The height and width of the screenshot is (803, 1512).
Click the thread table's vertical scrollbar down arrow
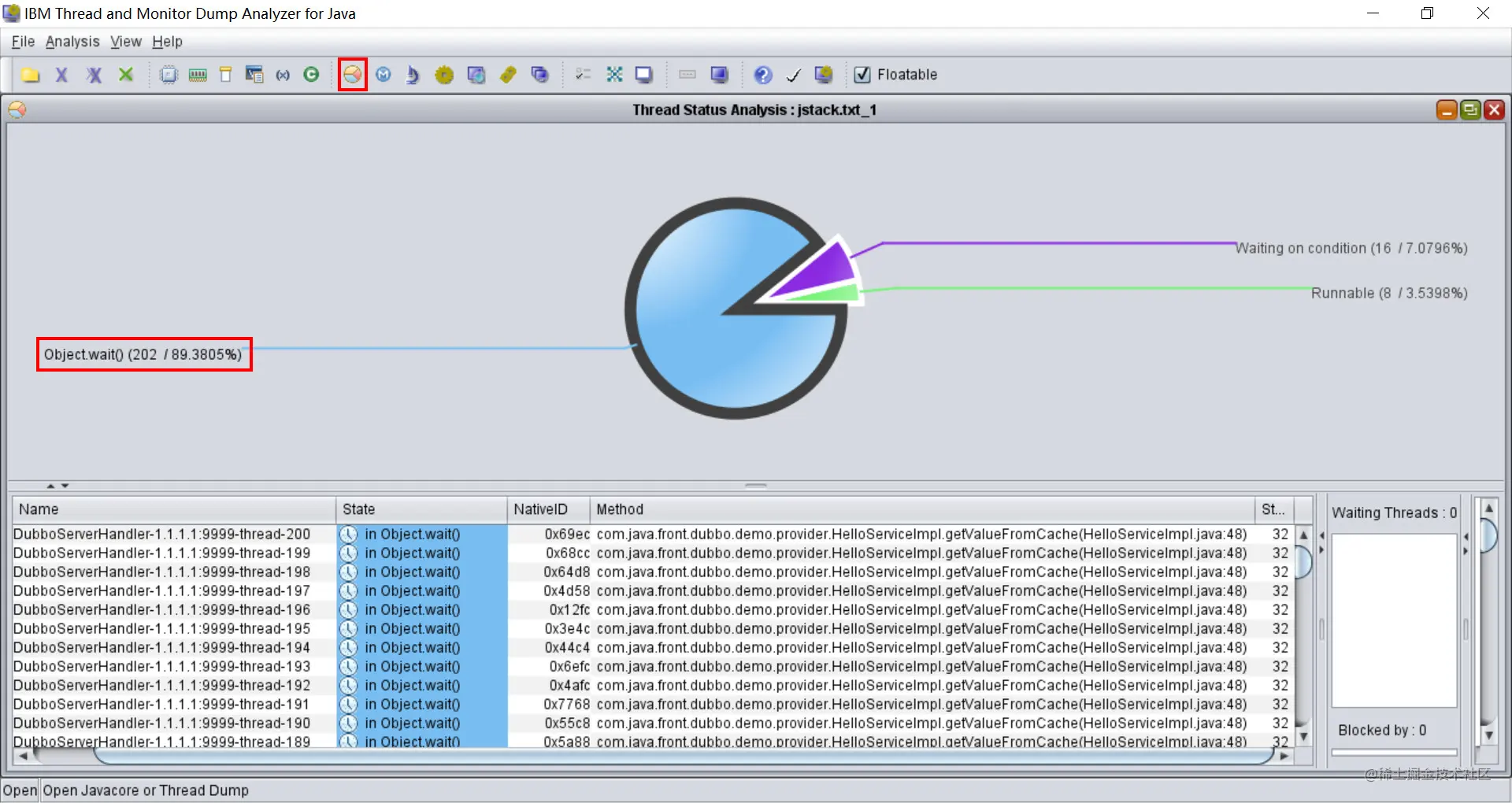point(1303,737)
